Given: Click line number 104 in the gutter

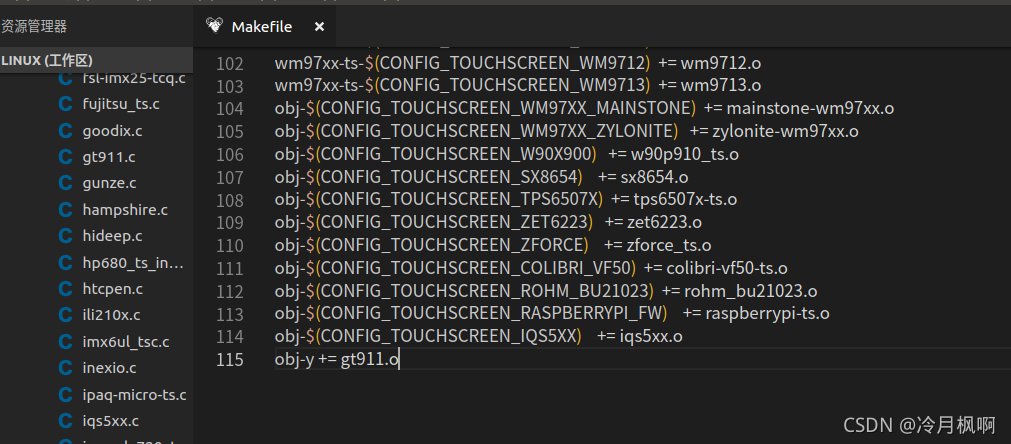Looking at the screenshot, I should pos(230,109).
